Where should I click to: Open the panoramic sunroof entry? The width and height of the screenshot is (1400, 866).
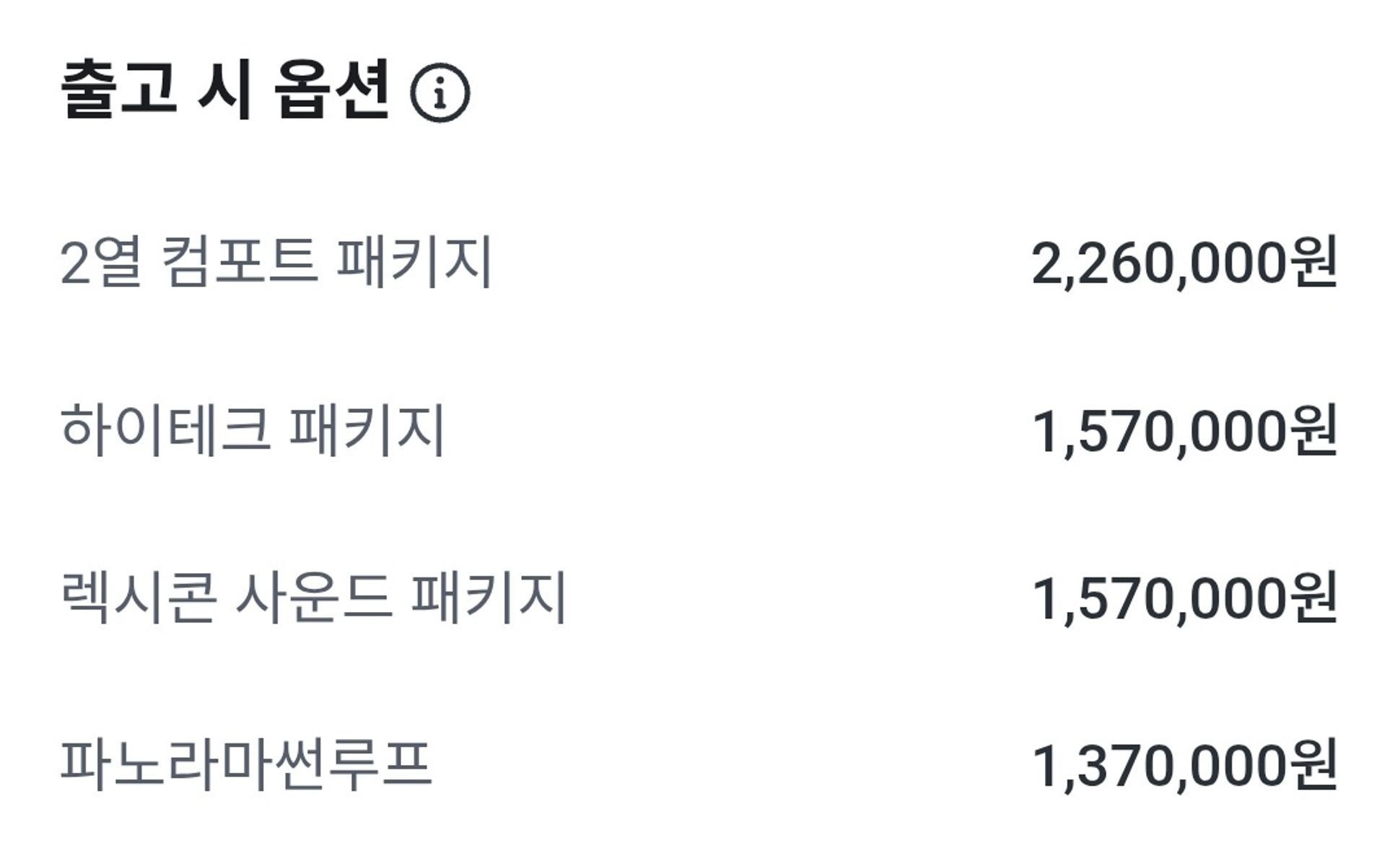246,765
